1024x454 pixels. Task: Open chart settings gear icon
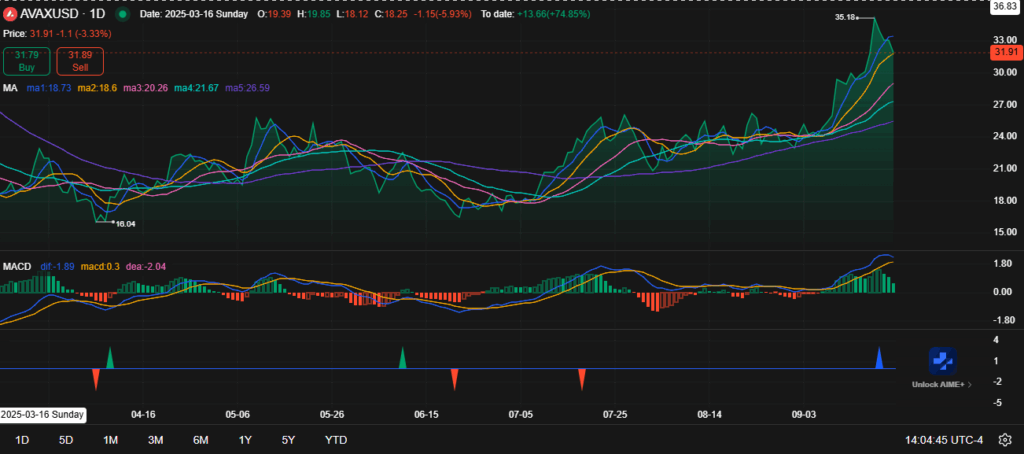[1005, 440]
